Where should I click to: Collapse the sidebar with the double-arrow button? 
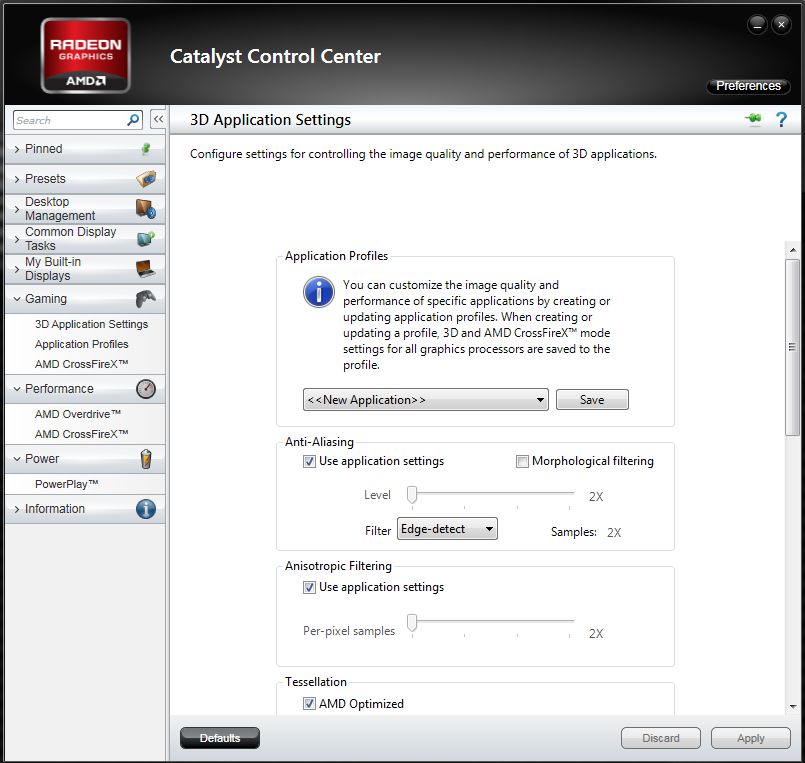coord(158,120)
